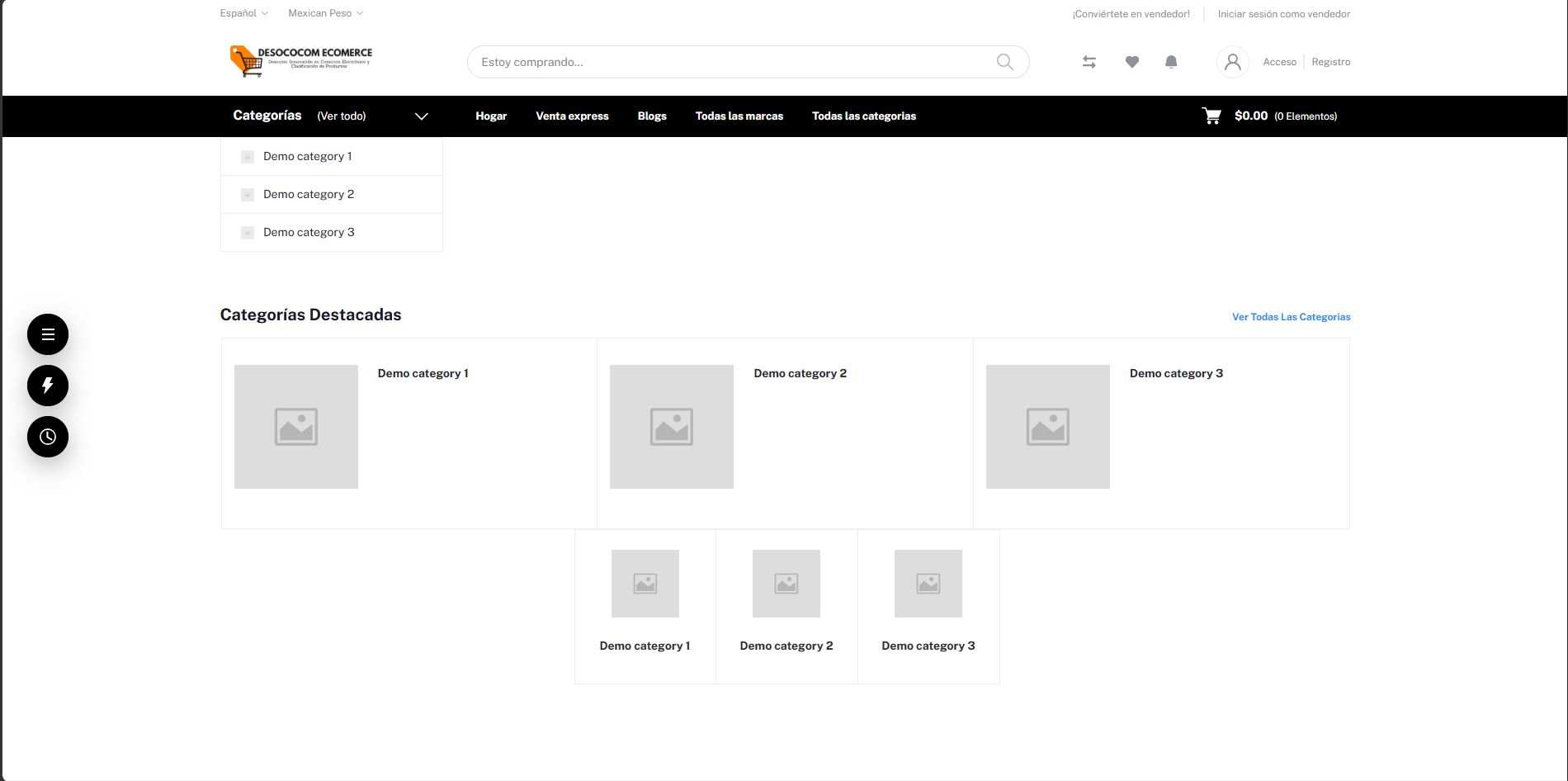Click the floating clock button
The height and width of the screenshot is (781, 1568).
pos(48,437)
